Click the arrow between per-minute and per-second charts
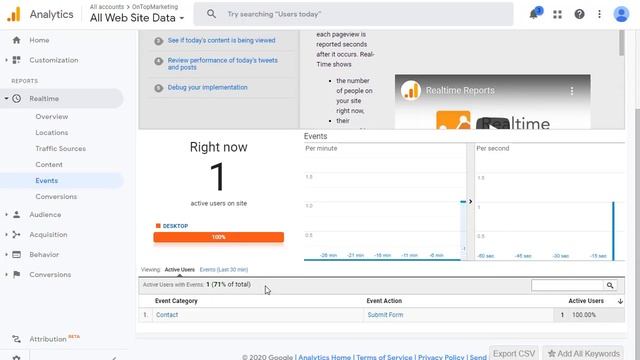The width and height of the screenshot is (640, 360). pyautogui.click(x=470, y=202)
